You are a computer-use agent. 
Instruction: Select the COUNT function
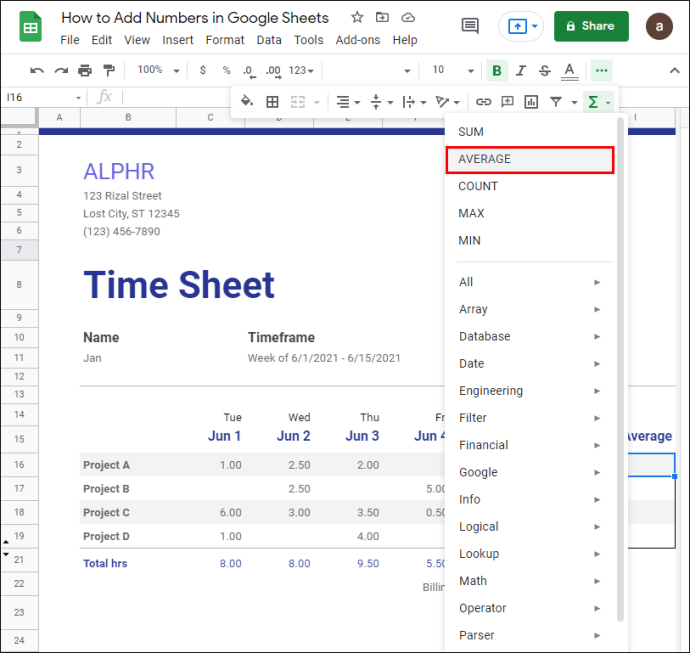[530, 186]
